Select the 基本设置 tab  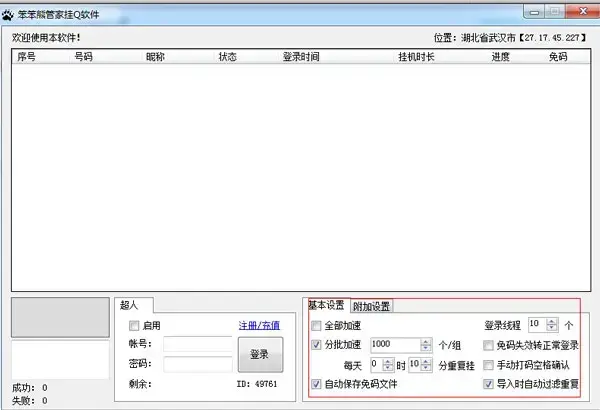click(327, 305)
